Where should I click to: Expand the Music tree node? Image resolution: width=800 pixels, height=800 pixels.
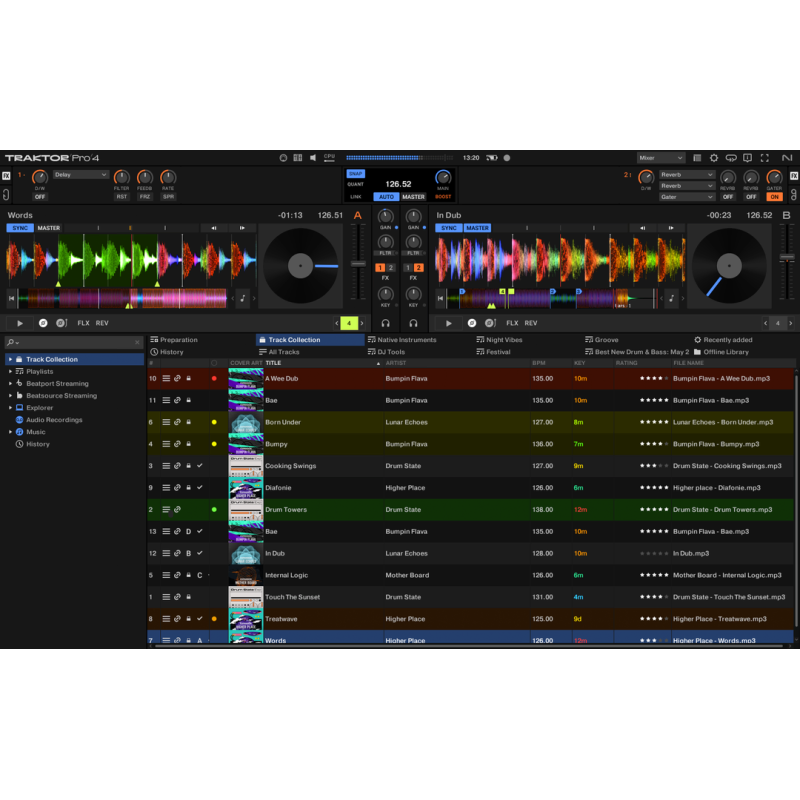pyautogui.click(x=10, y=432)
